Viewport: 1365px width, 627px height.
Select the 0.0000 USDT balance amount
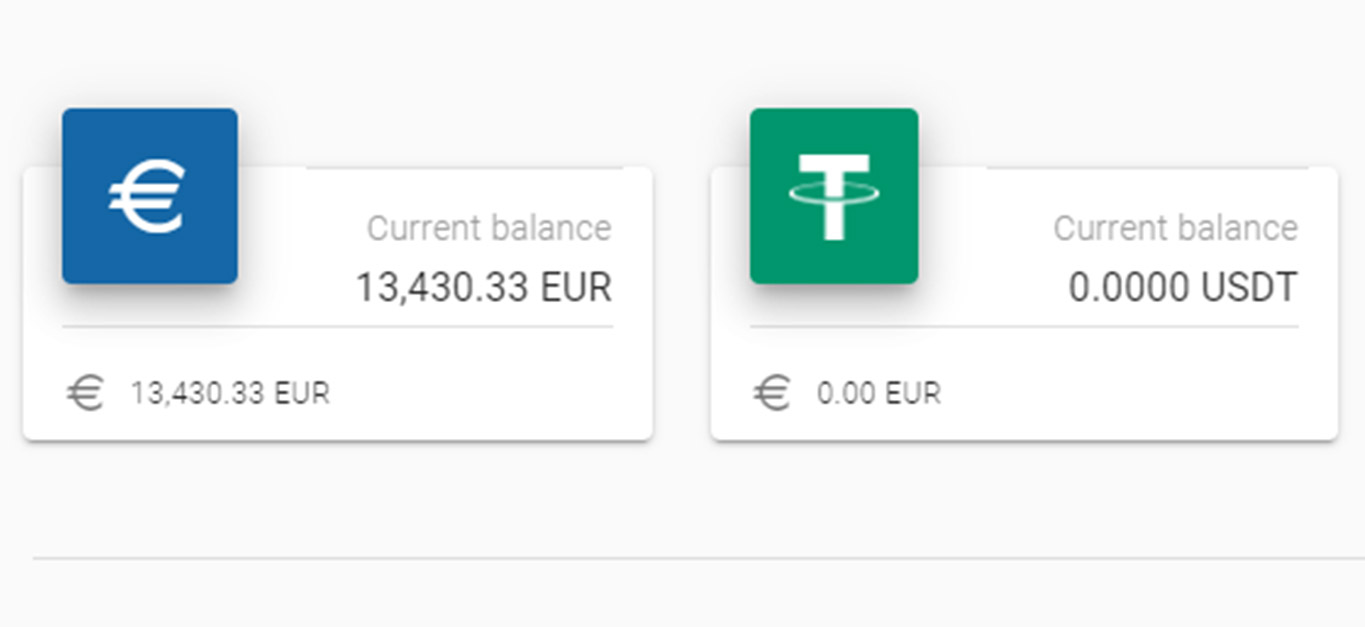(x=1183, y=289)
